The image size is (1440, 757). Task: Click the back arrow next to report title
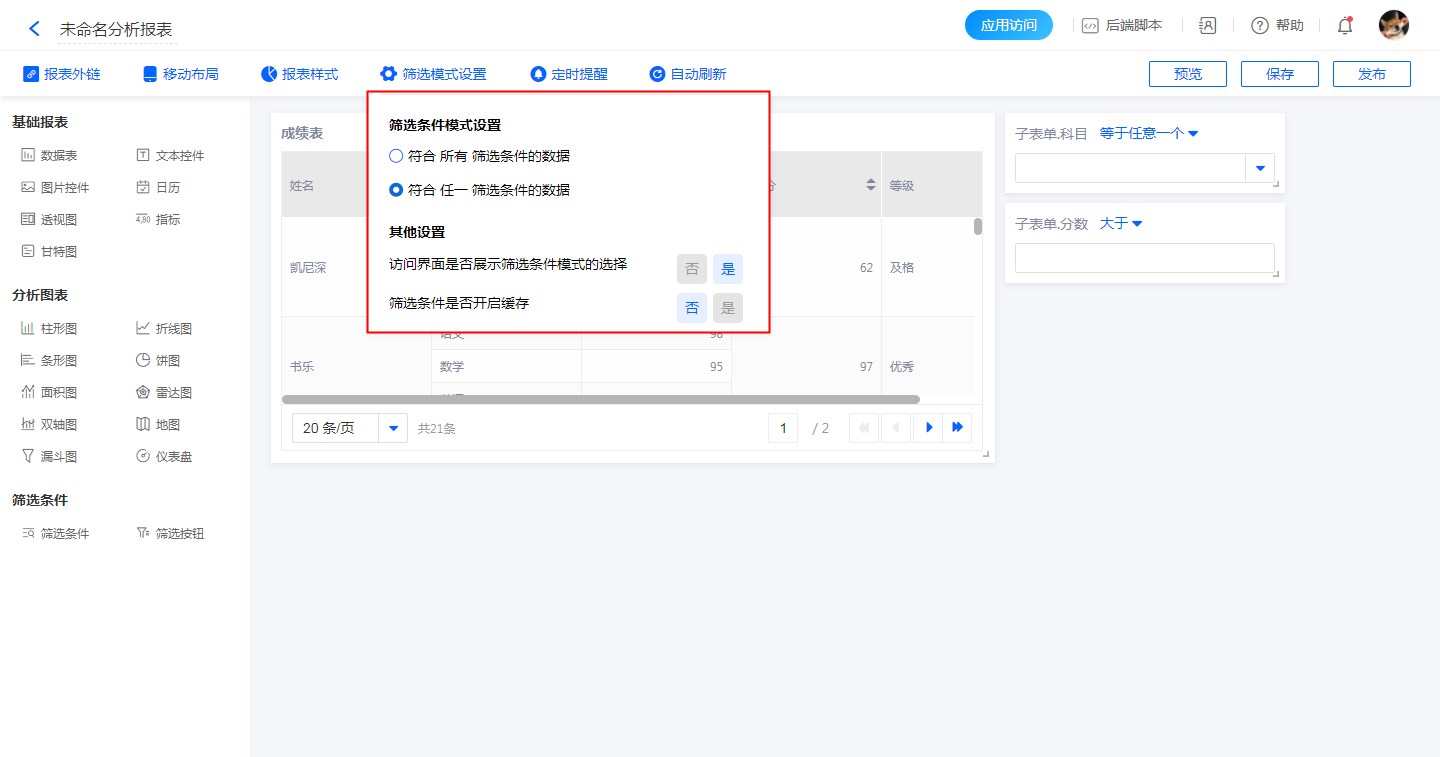coord(35,29)
